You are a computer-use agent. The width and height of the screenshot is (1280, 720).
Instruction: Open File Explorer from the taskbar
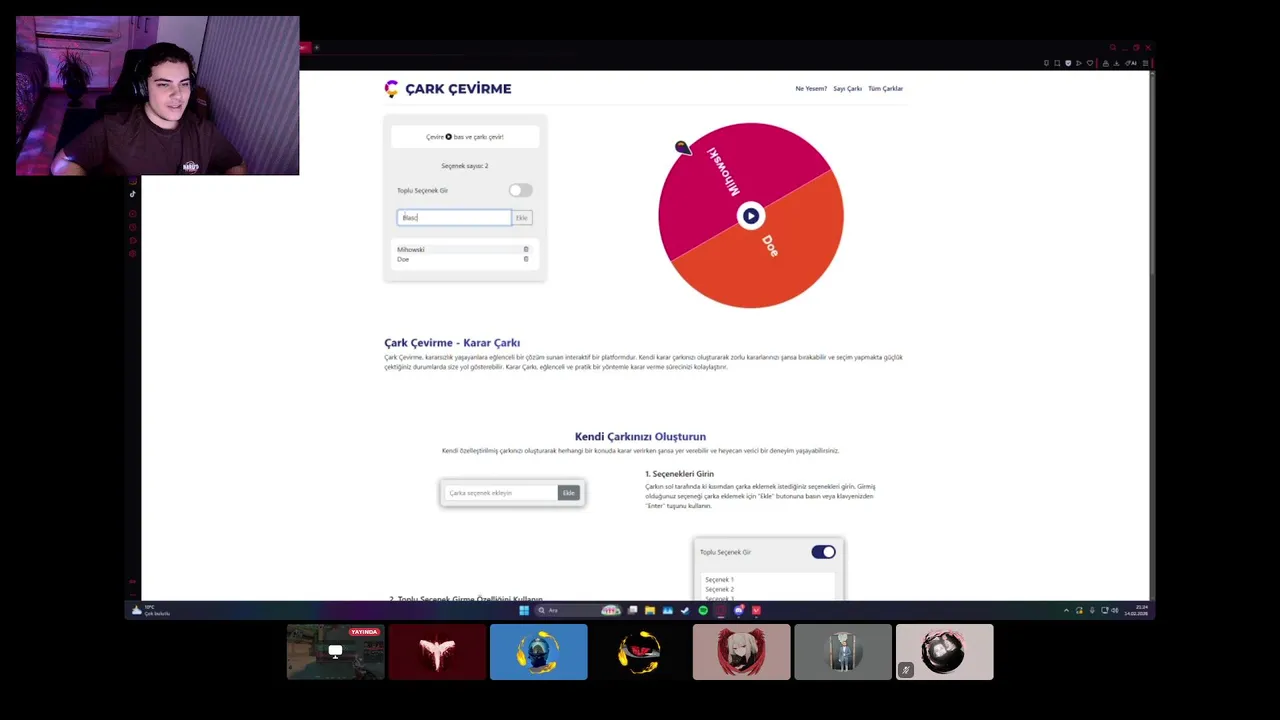tap(650, 610)
